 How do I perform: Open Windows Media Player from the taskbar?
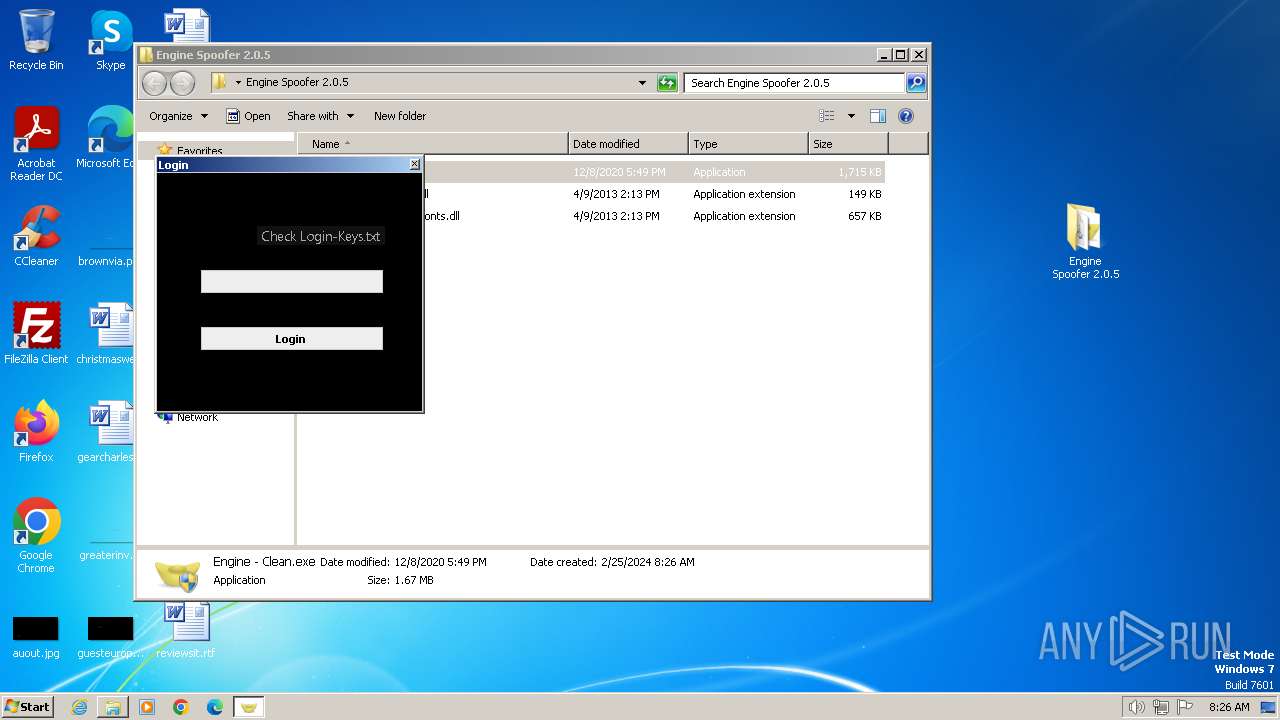click(147, 707)
